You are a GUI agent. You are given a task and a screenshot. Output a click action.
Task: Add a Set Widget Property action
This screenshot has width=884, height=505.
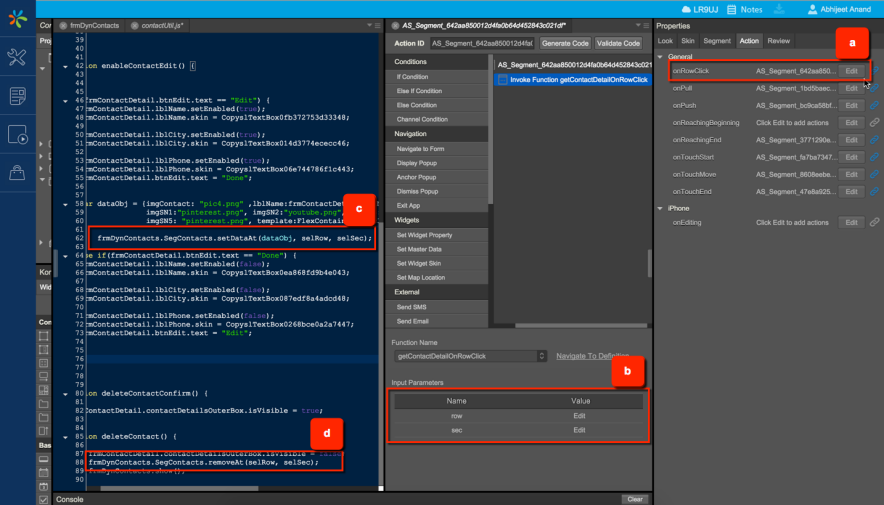pyautogui.click(x=437, y=235)
